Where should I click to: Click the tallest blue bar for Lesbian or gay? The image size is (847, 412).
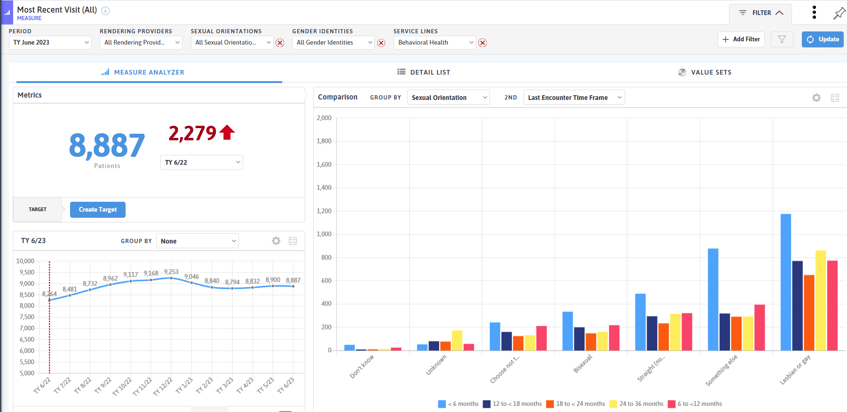(785, 282)
